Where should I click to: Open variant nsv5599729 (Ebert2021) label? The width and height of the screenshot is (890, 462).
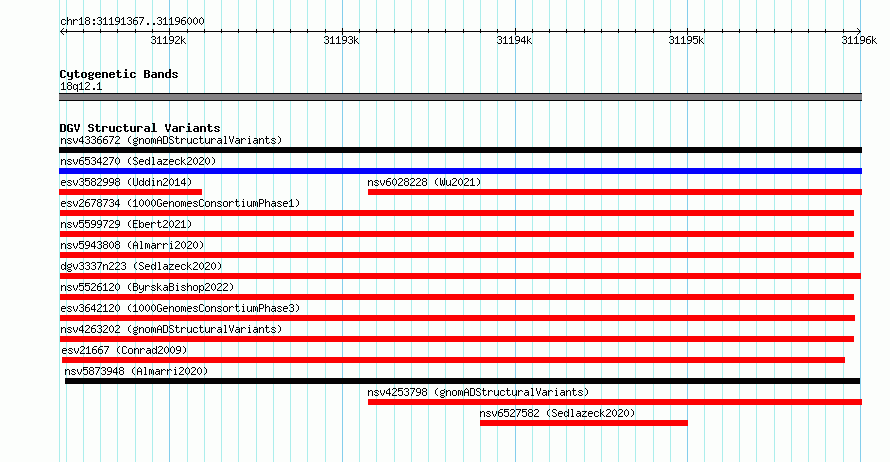[x=126, y=224]
